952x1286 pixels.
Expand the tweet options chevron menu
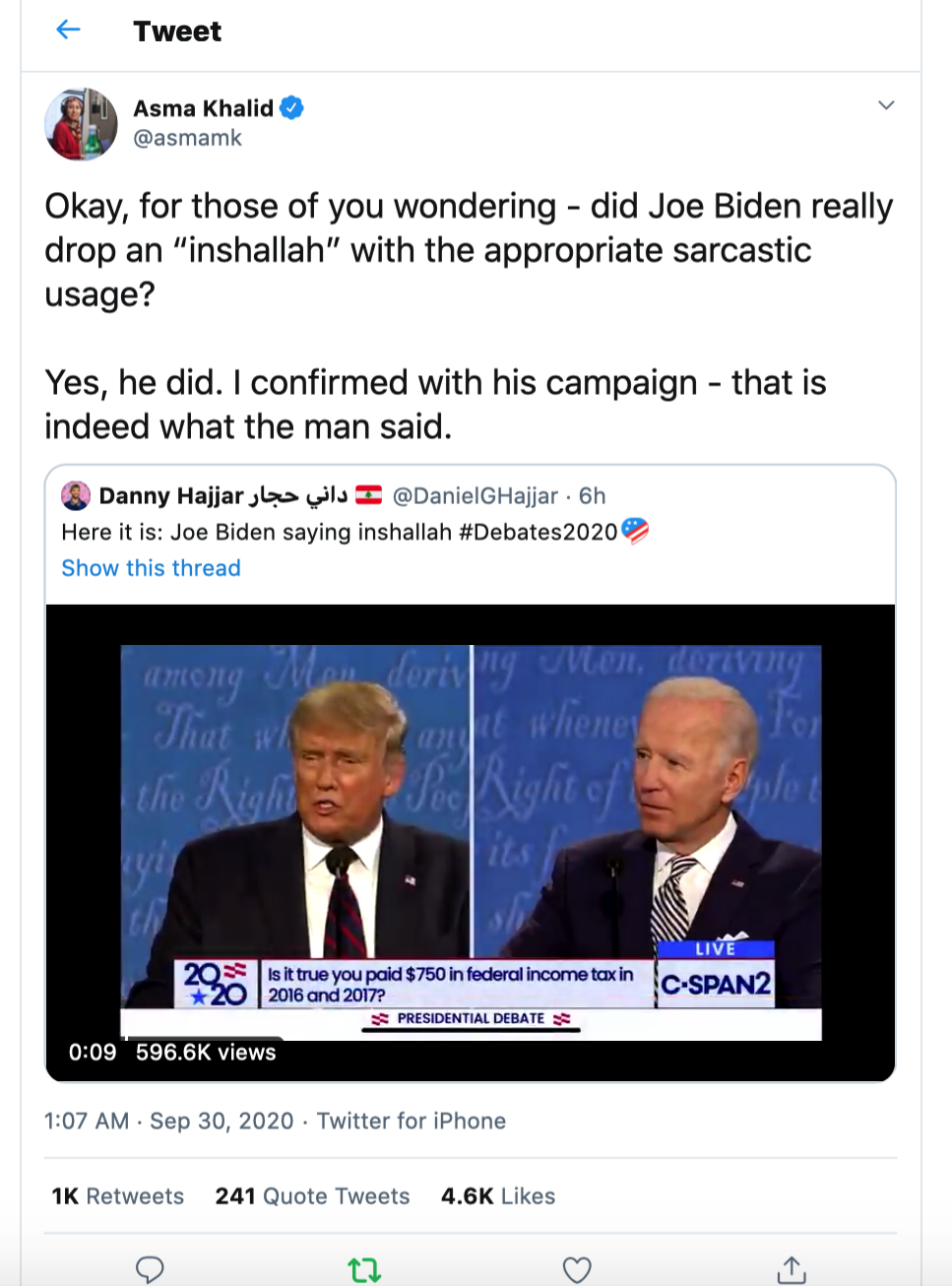pos(886,105)
